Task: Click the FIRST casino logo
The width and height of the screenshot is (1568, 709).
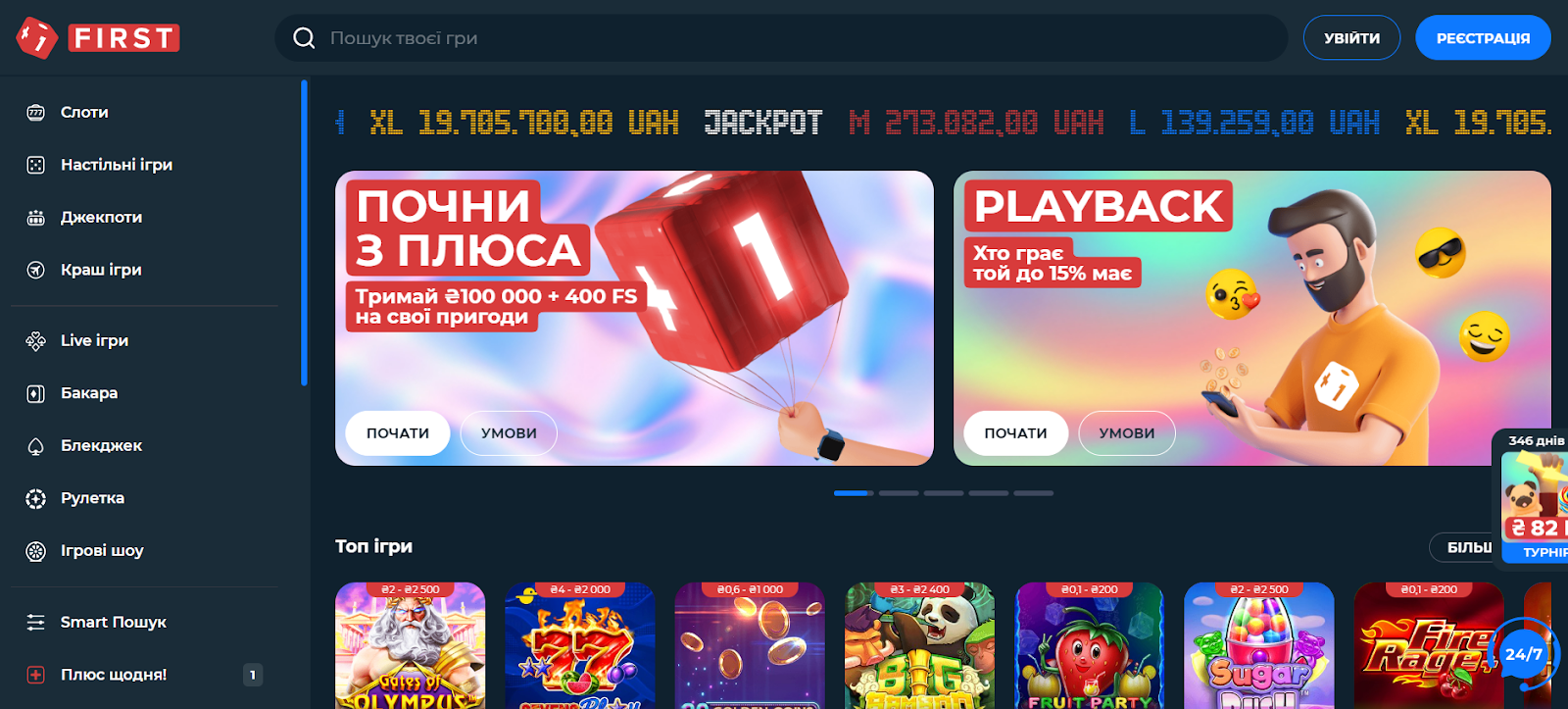Action: point(98,38)
